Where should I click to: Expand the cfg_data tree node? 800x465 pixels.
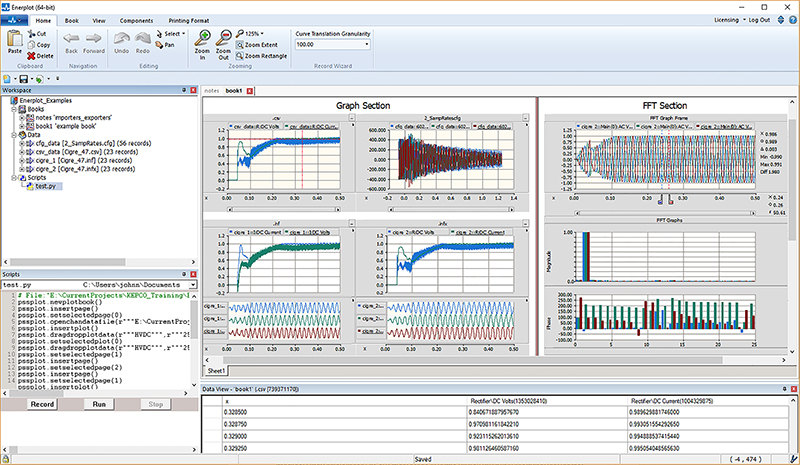pos(22,143)
